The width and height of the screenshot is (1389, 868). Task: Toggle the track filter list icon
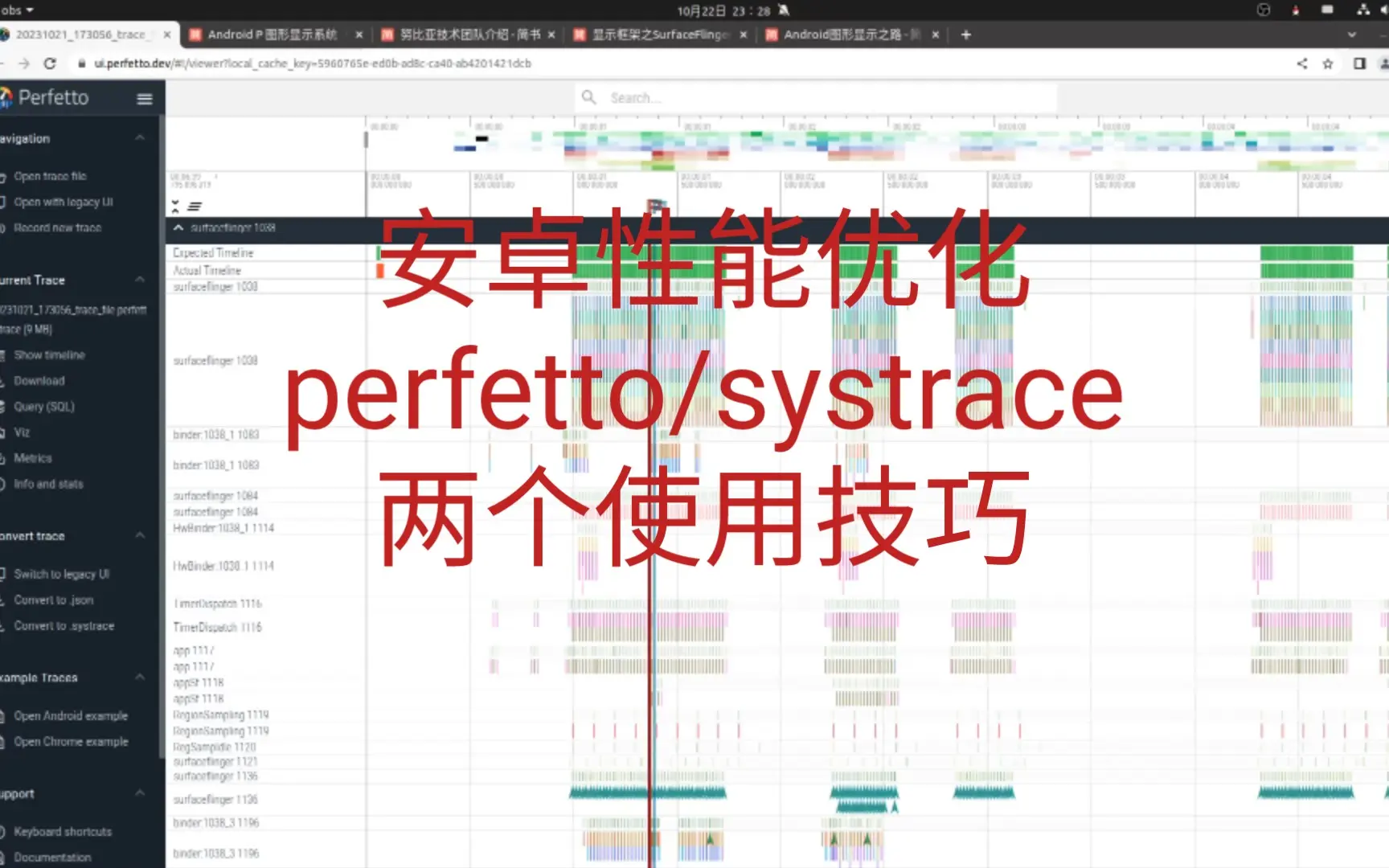[x=193, y=205]
